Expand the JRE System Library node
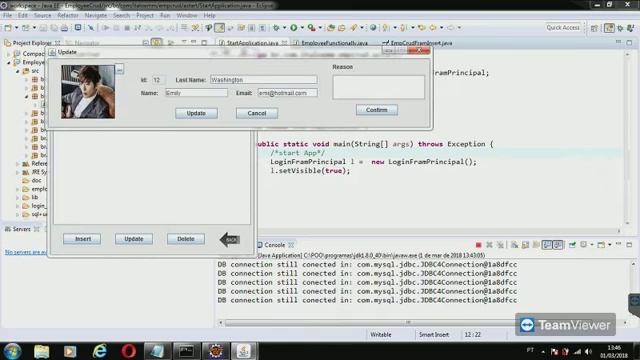 click(17, 172)
